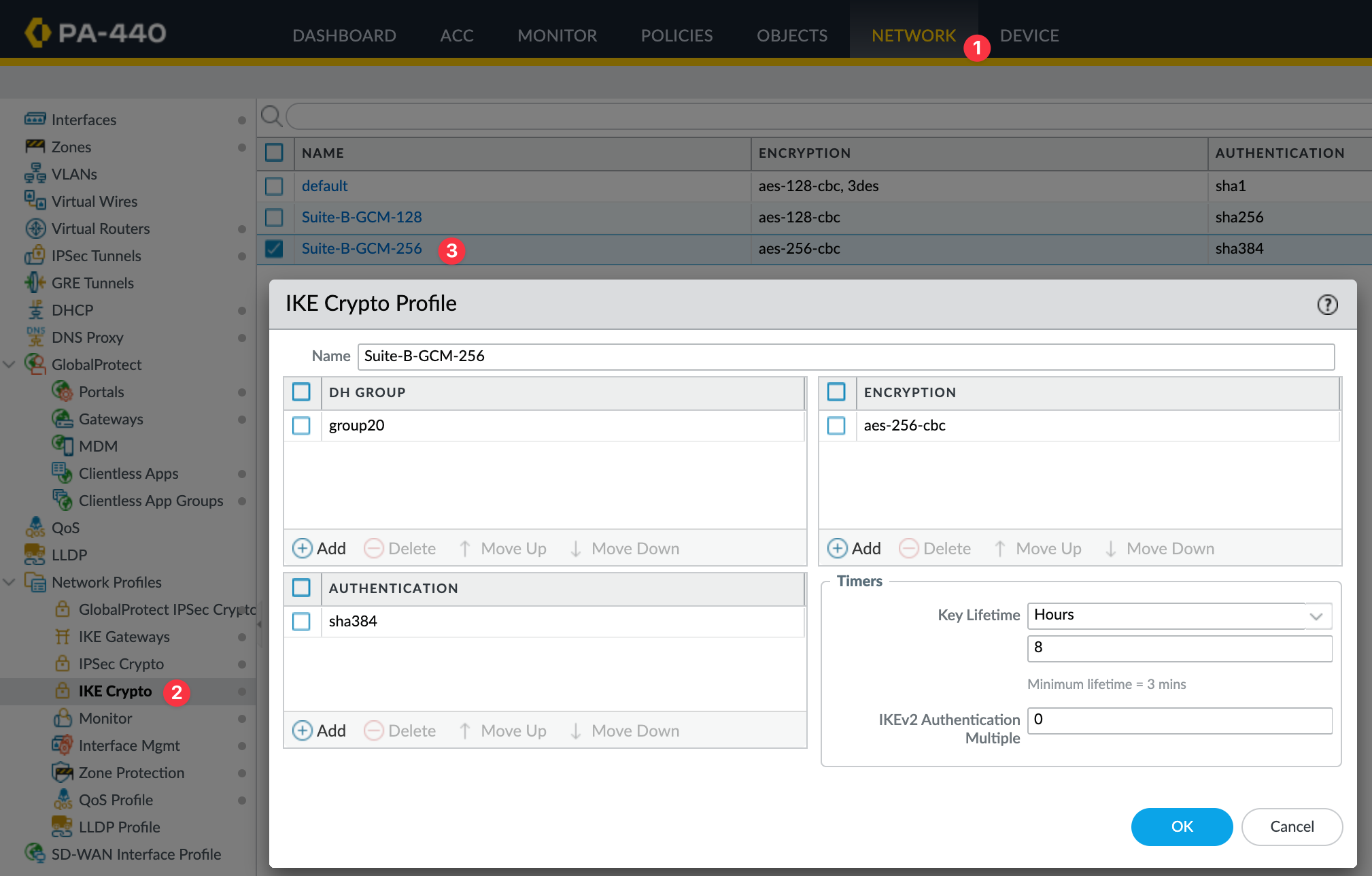
Task: Click the IPSec Tunnels icon
Action: pyautogui.click(x=35, y=256)
